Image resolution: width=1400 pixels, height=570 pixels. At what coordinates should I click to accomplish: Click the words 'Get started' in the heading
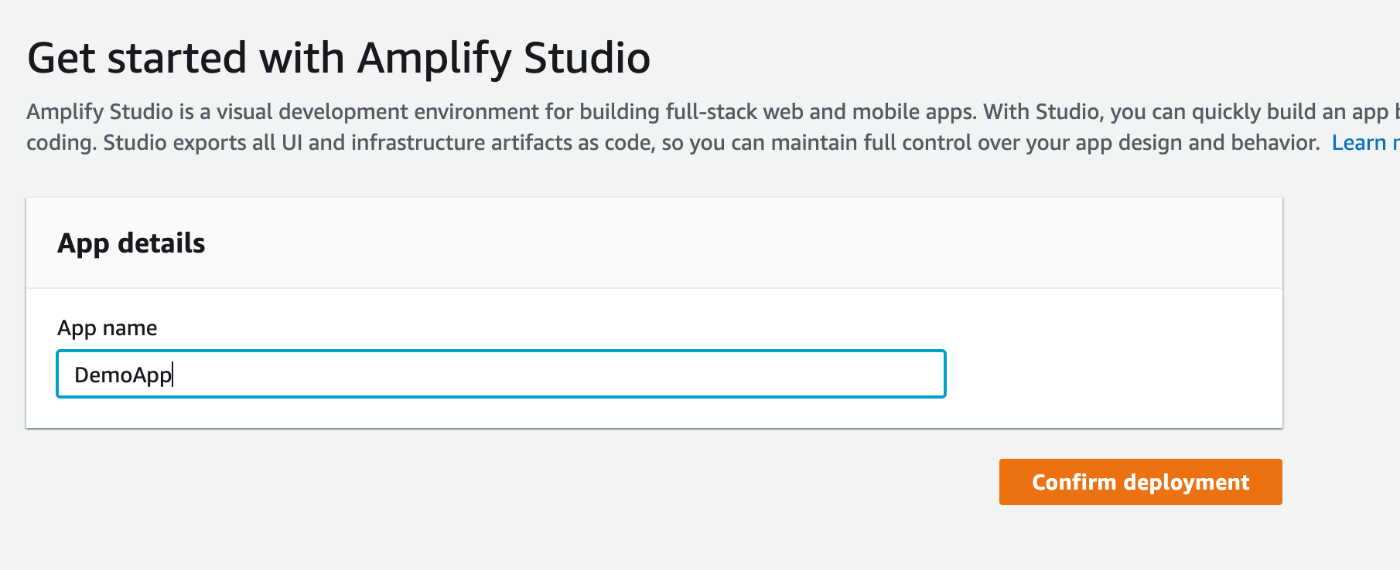(136, 59)
